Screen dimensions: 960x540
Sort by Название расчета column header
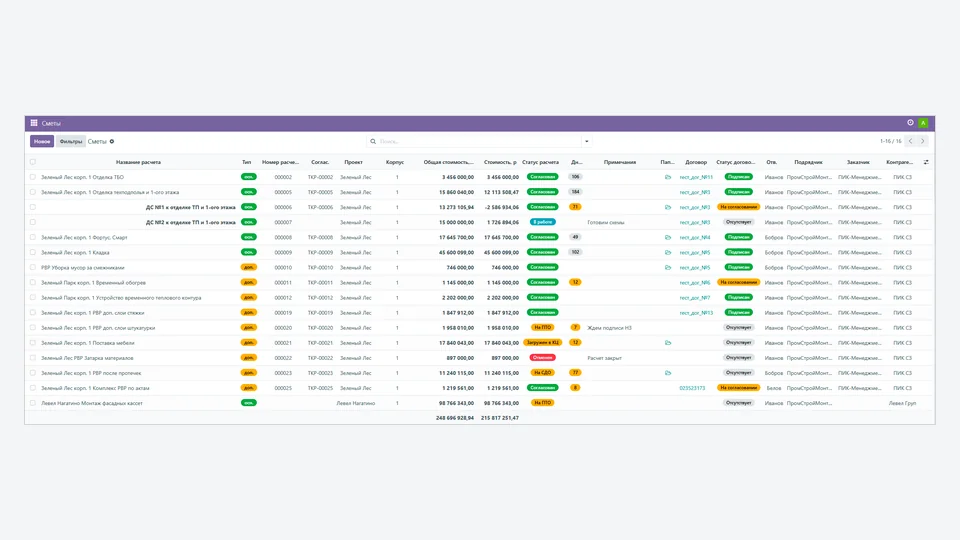click(138, 162)
